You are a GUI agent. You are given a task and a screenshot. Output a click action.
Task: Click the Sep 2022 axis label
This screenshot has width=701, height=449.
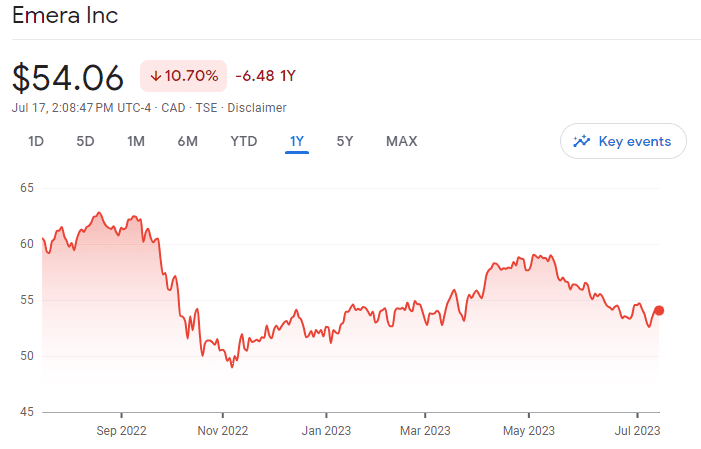(x=121, y=431)
